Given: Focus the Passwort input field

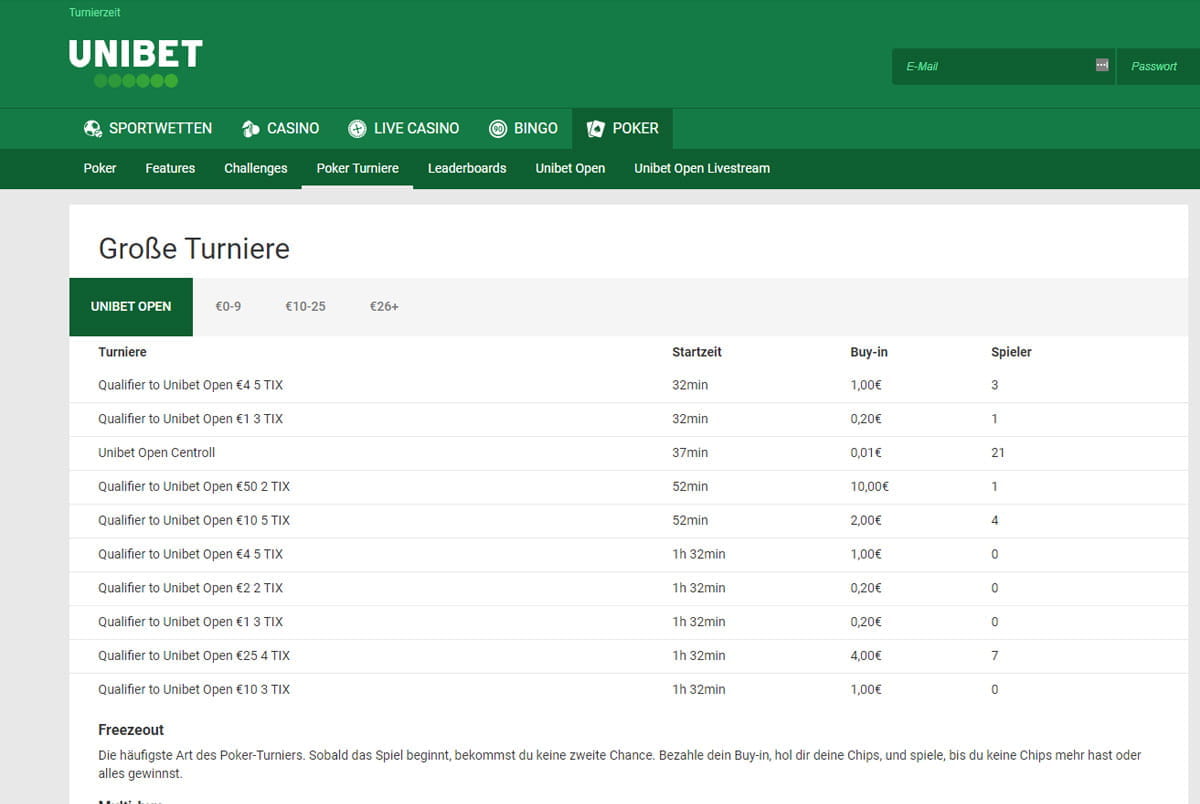Looking at the screenshot, I should [x=1158, y=66].
